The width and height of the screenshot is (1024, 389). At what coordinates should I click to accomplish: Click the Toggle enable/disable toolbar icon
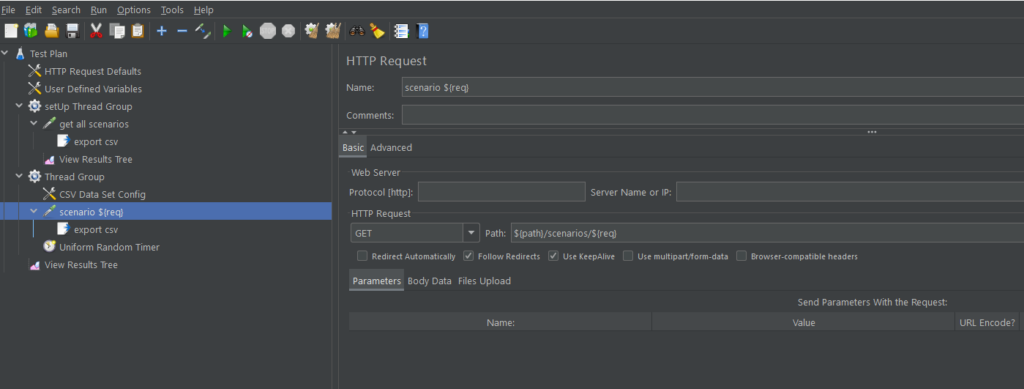[x=203, y=31]
